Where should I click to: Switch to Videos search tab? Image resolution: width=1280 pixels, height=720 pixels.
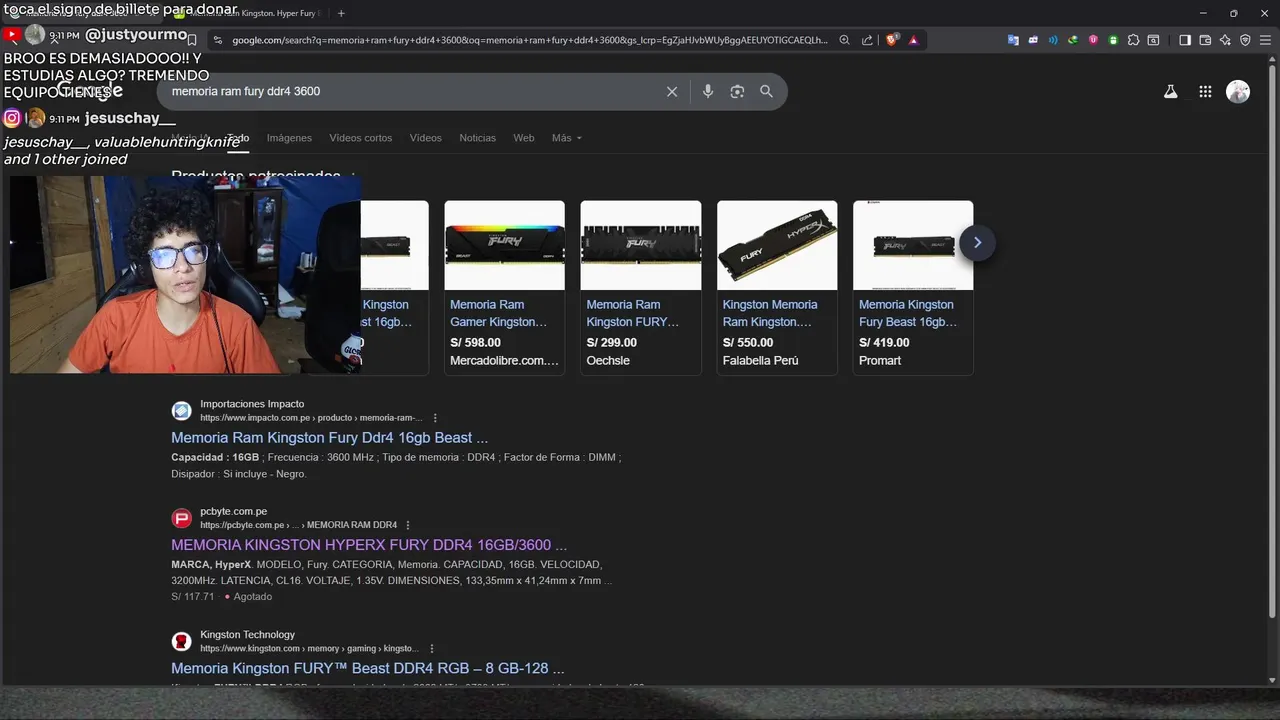(425, 138)
